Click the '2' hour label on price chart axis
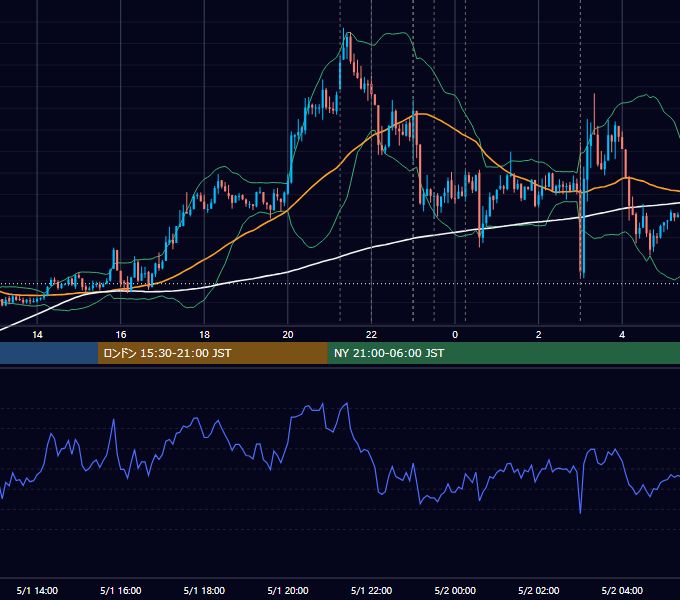680x600 pixels. 538,335
